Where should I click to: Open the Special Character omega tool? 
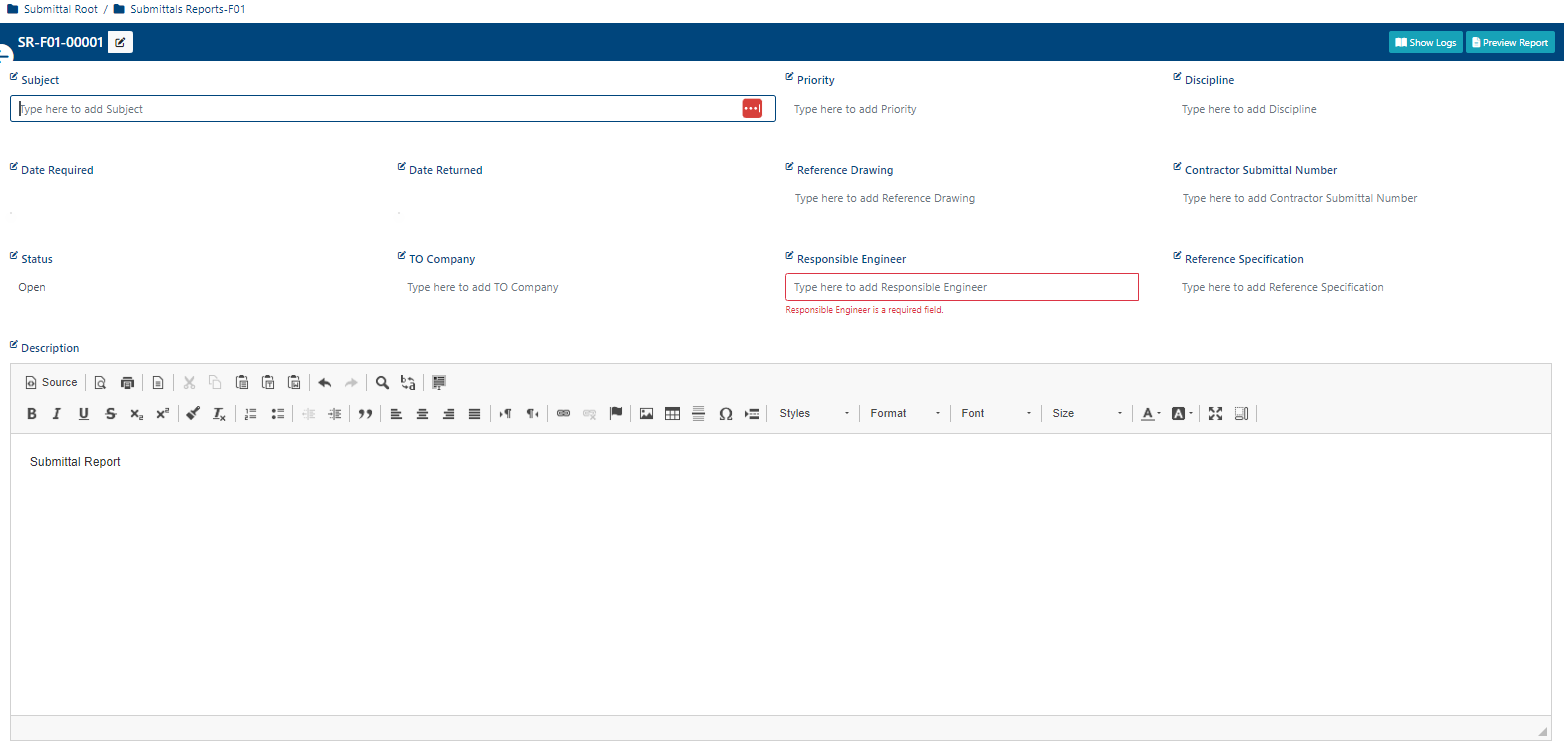click(x=726, y=413)
